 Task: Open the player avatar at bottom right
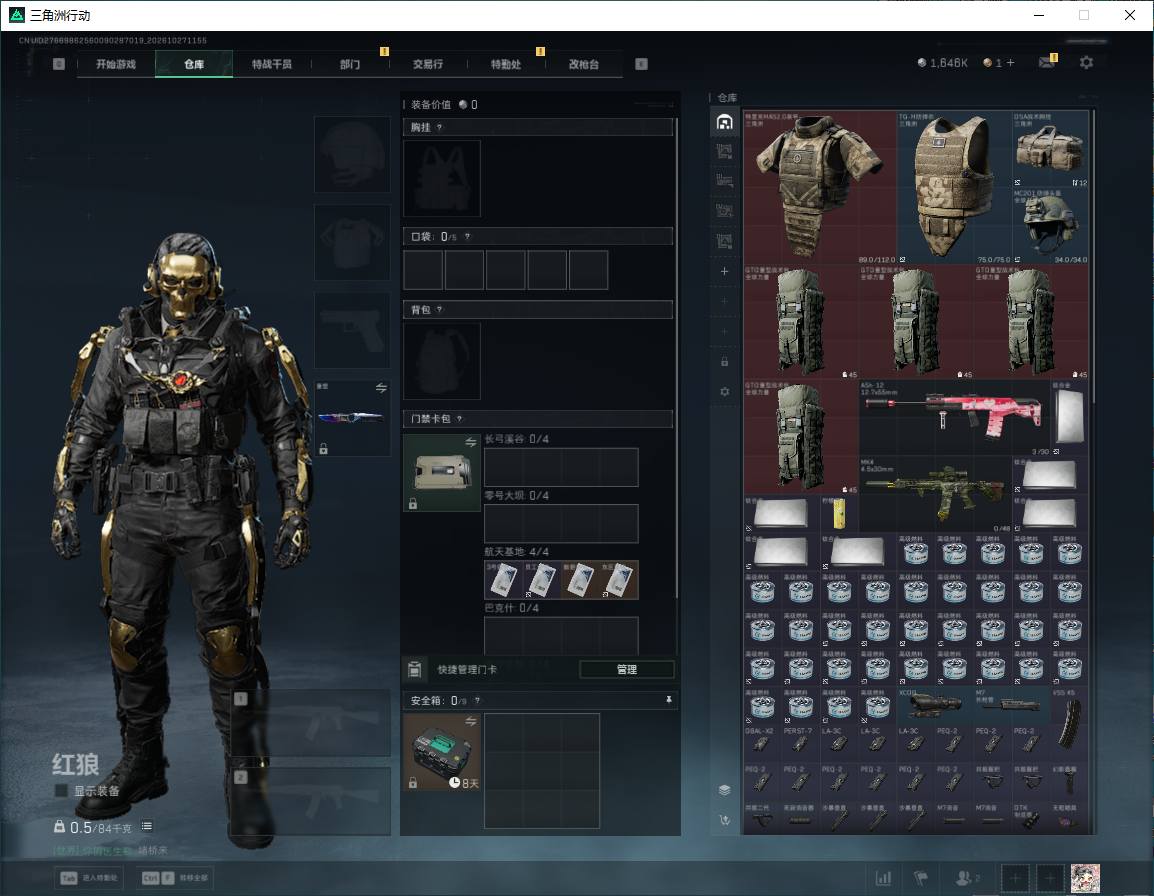pyautogui.click(x=1085, y=878)
